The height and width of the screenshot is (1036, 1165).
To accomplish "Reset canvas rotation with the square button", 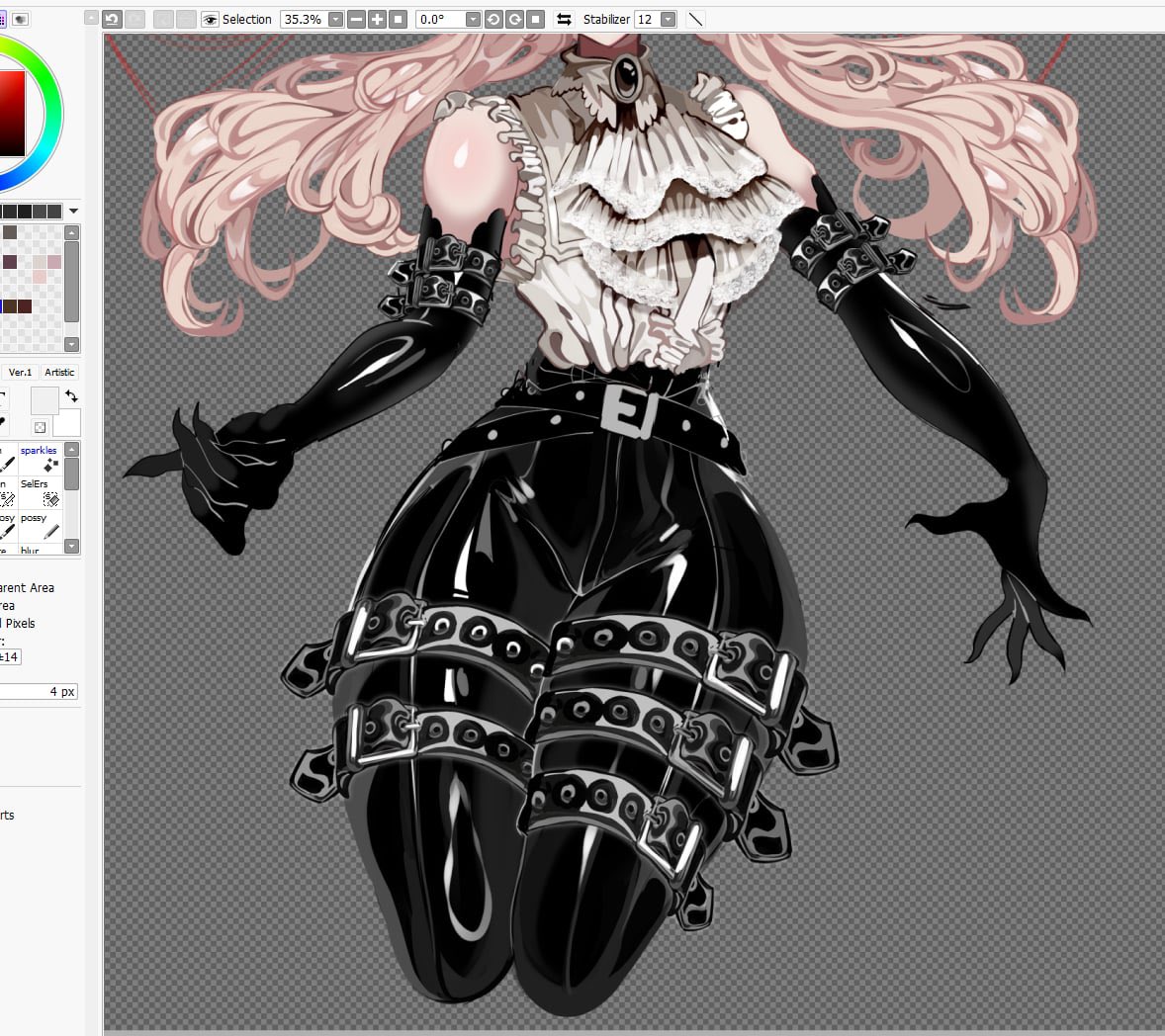I will 535,20.
